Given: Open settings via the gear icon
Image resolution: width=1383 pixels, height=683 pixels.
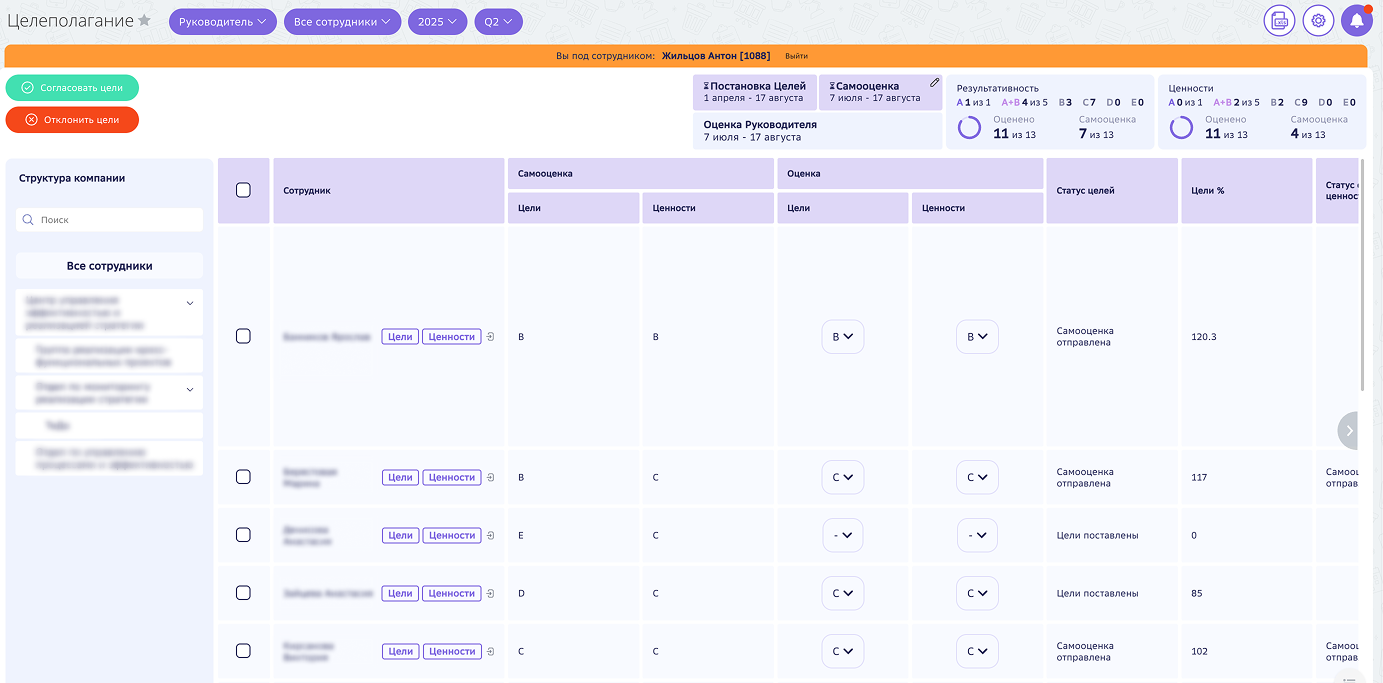Looking at the screenshot, I should tap(1318, 21).
